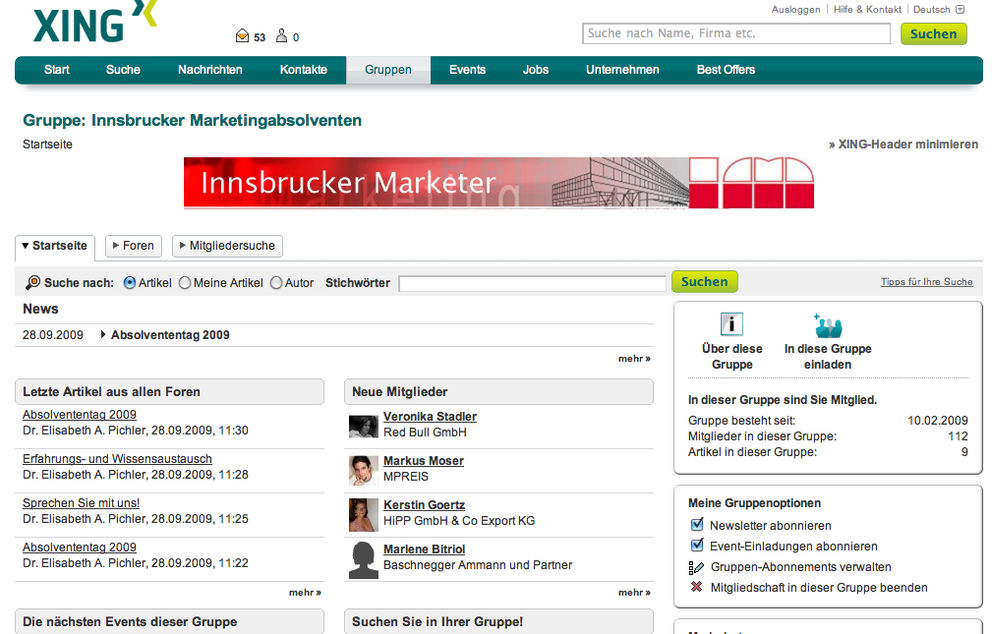This screenshot has width=992, height=634.
Task: Click the 'In diese Gruppe einladen' icon
Action: [827, 325]
